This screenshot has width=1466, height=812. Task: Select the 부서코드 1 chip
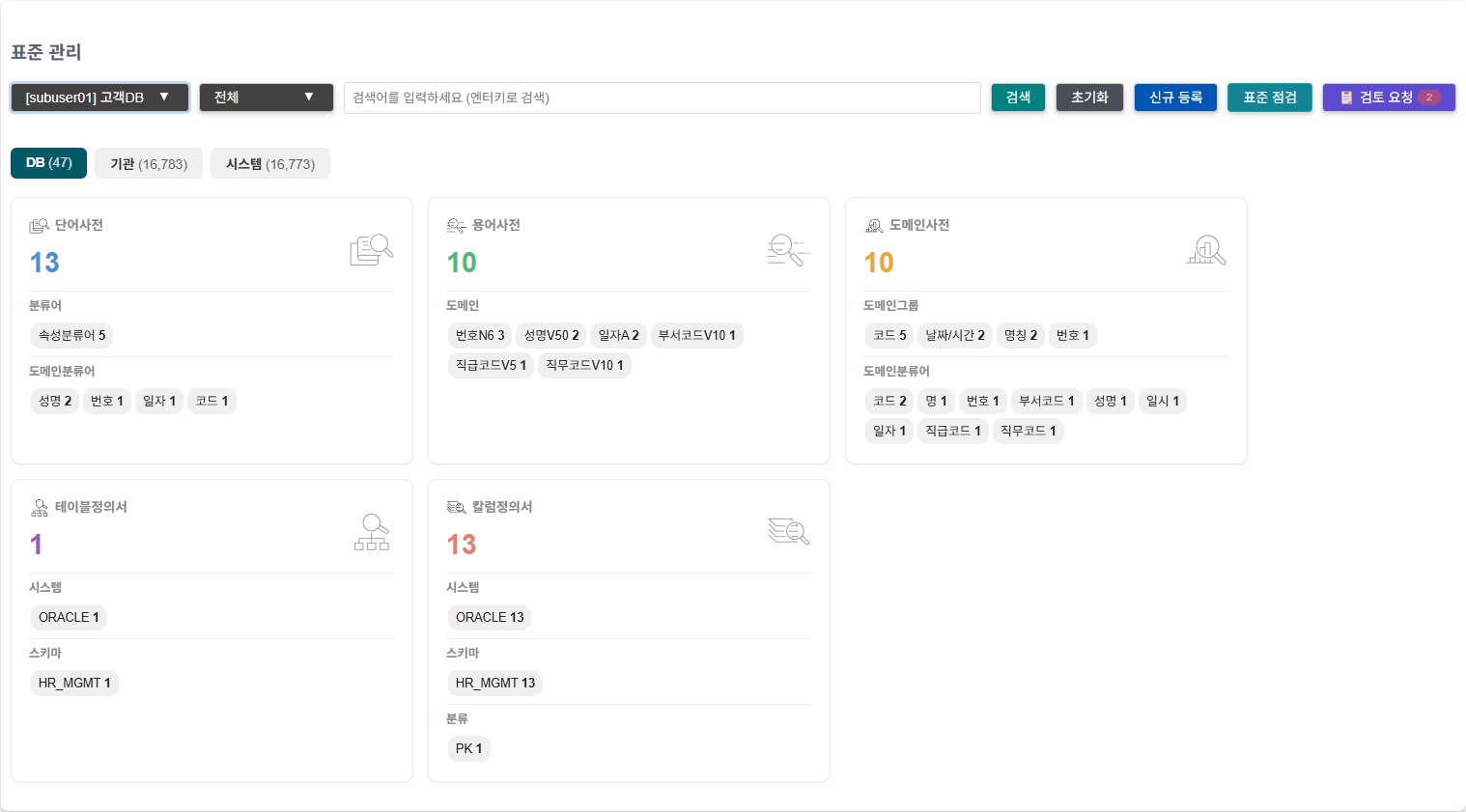pos(1046,401)
